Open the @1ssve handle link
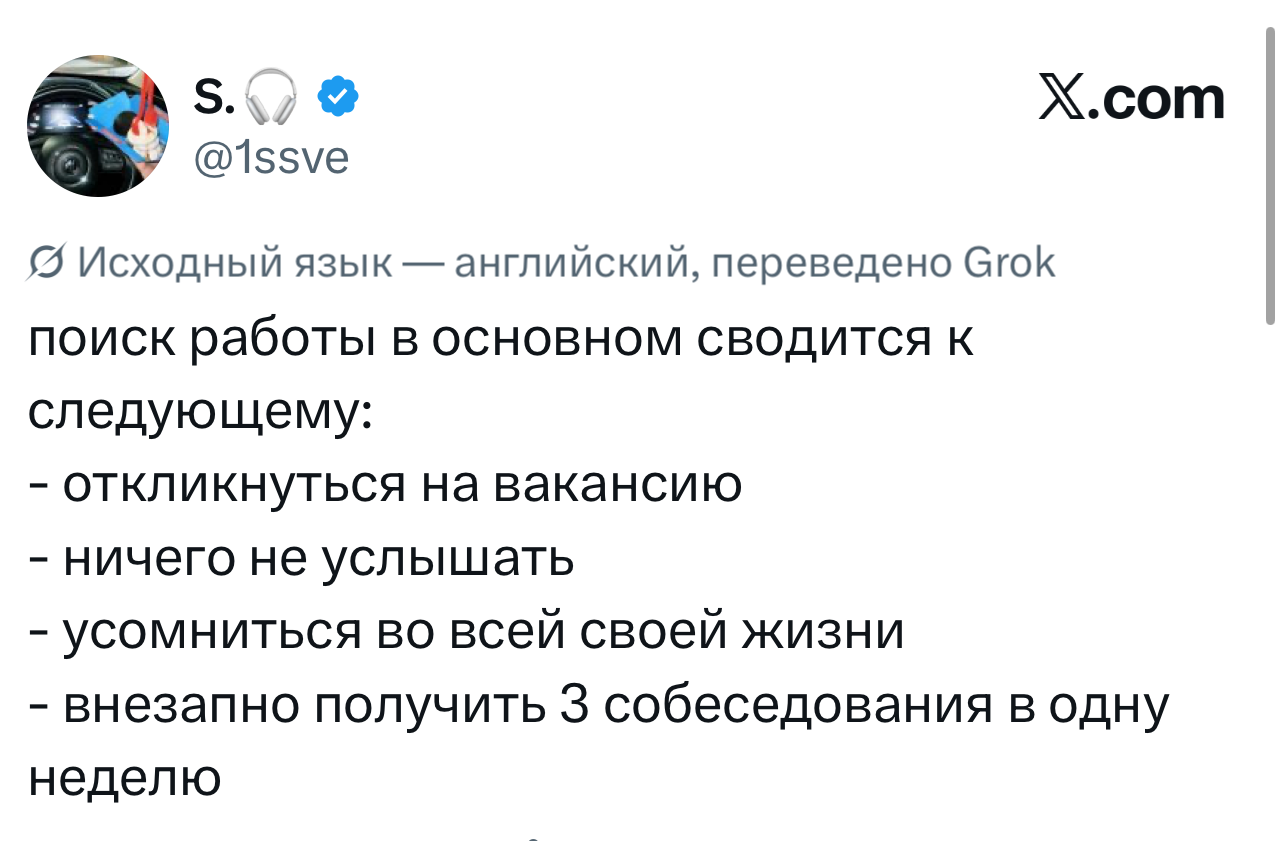 [x=270, y=156]
